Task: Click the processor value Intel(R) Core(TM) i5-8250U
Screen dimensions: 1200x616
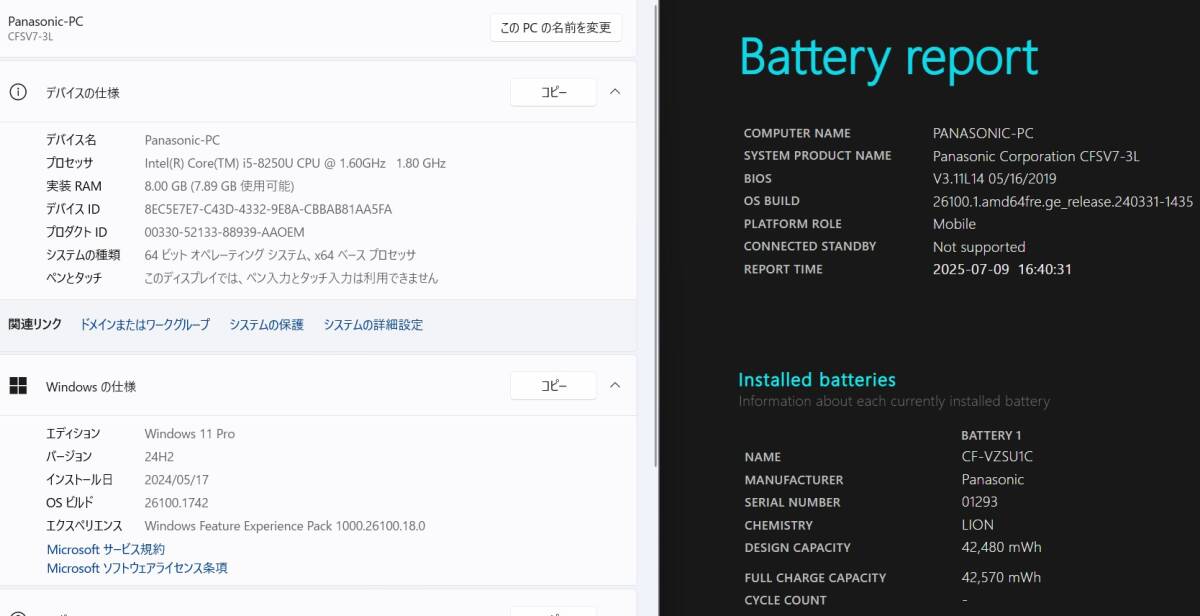Action: (x=295, y=163)
